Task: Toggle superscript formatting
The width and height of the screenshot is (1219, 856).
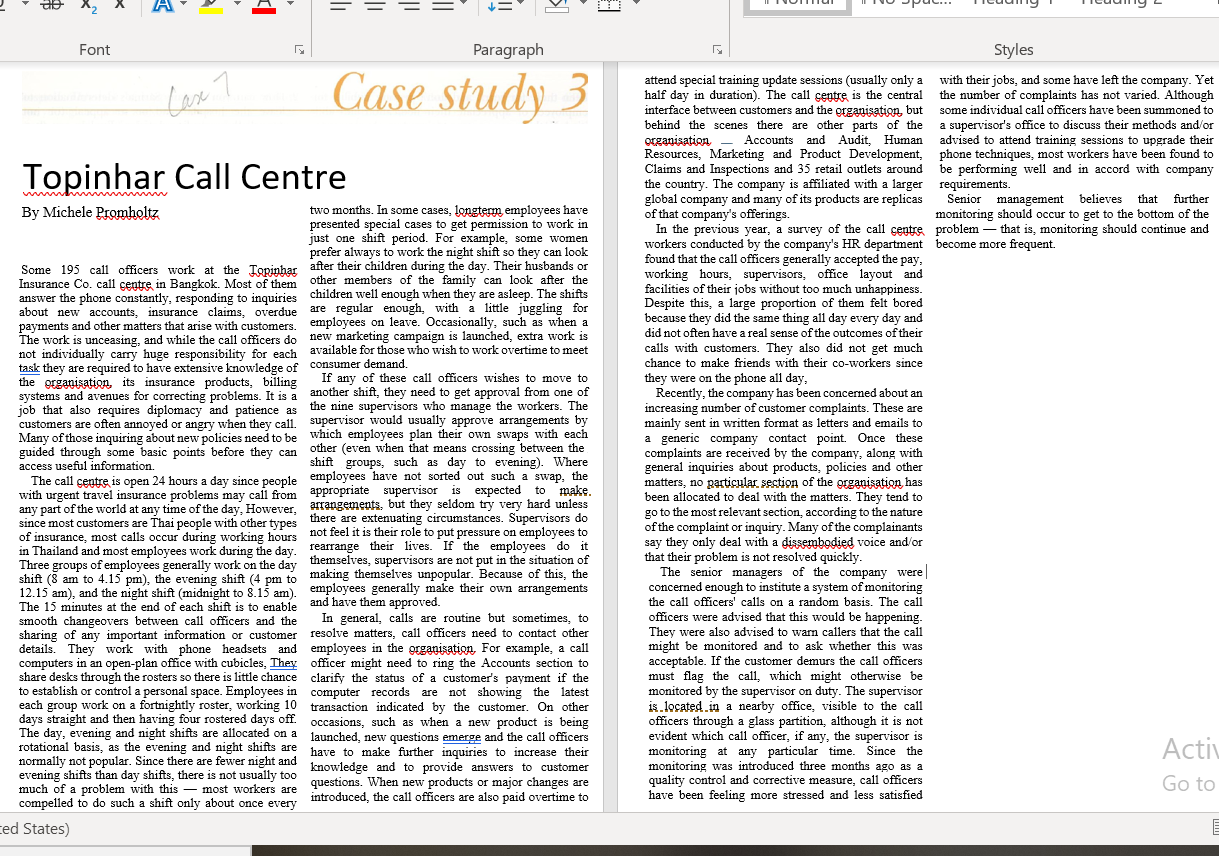Action: 120,5
